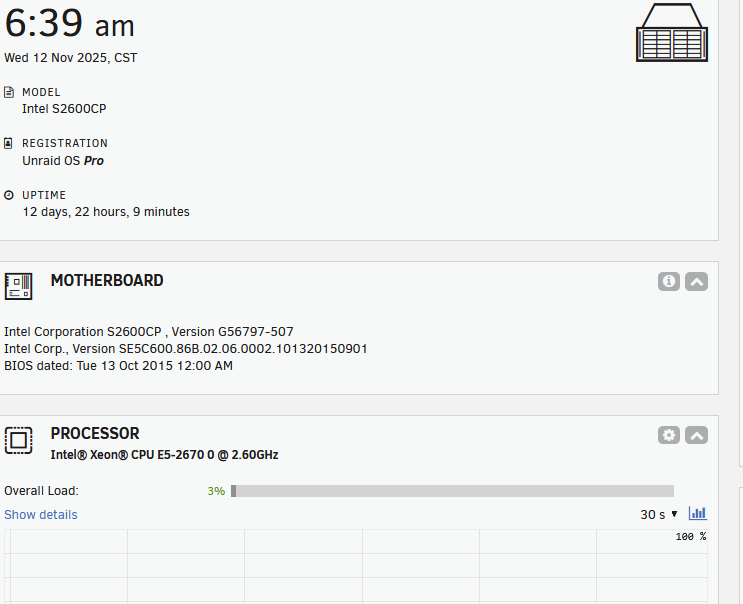Click the server case icon
Screen dimensions: 743x604
point(672,32)
